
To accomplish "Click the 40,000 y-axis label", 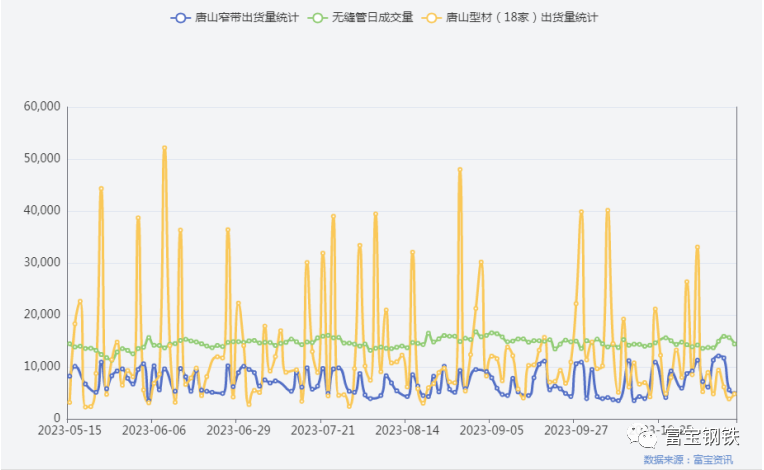I will 42,210.
